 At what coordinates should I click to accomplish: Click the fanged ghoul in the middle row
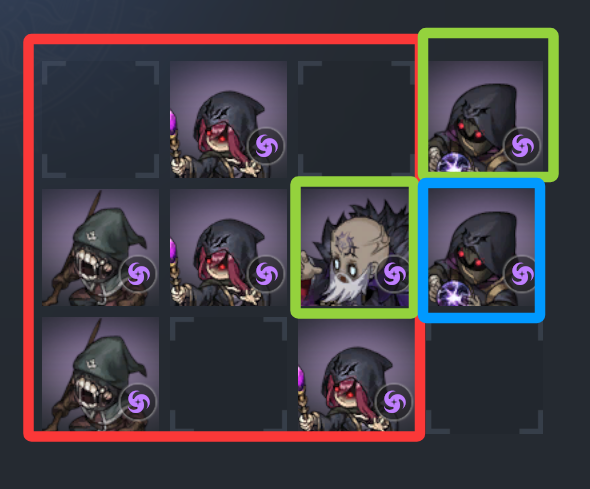(100, 247)
